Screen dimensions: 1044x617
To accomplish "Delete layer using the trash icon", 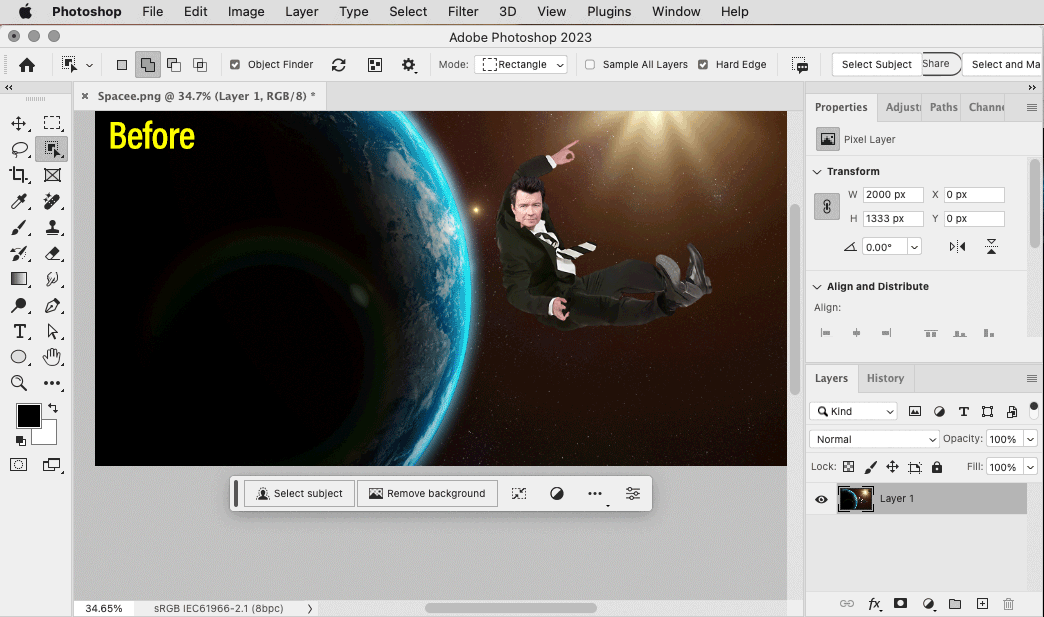I will coord(1008,604).
